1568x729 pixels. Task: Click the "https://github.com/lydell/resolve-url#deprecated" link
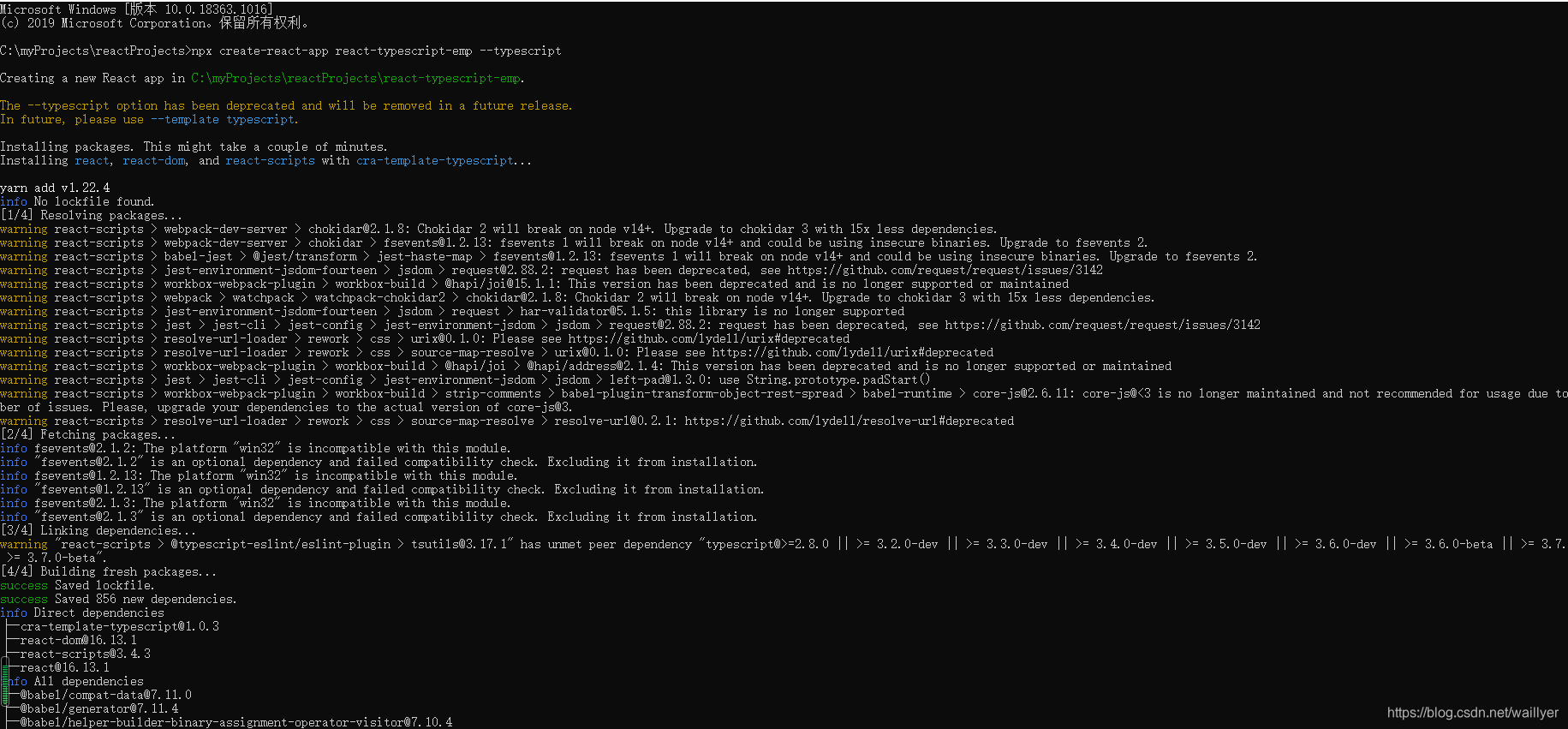pos(849,421)
